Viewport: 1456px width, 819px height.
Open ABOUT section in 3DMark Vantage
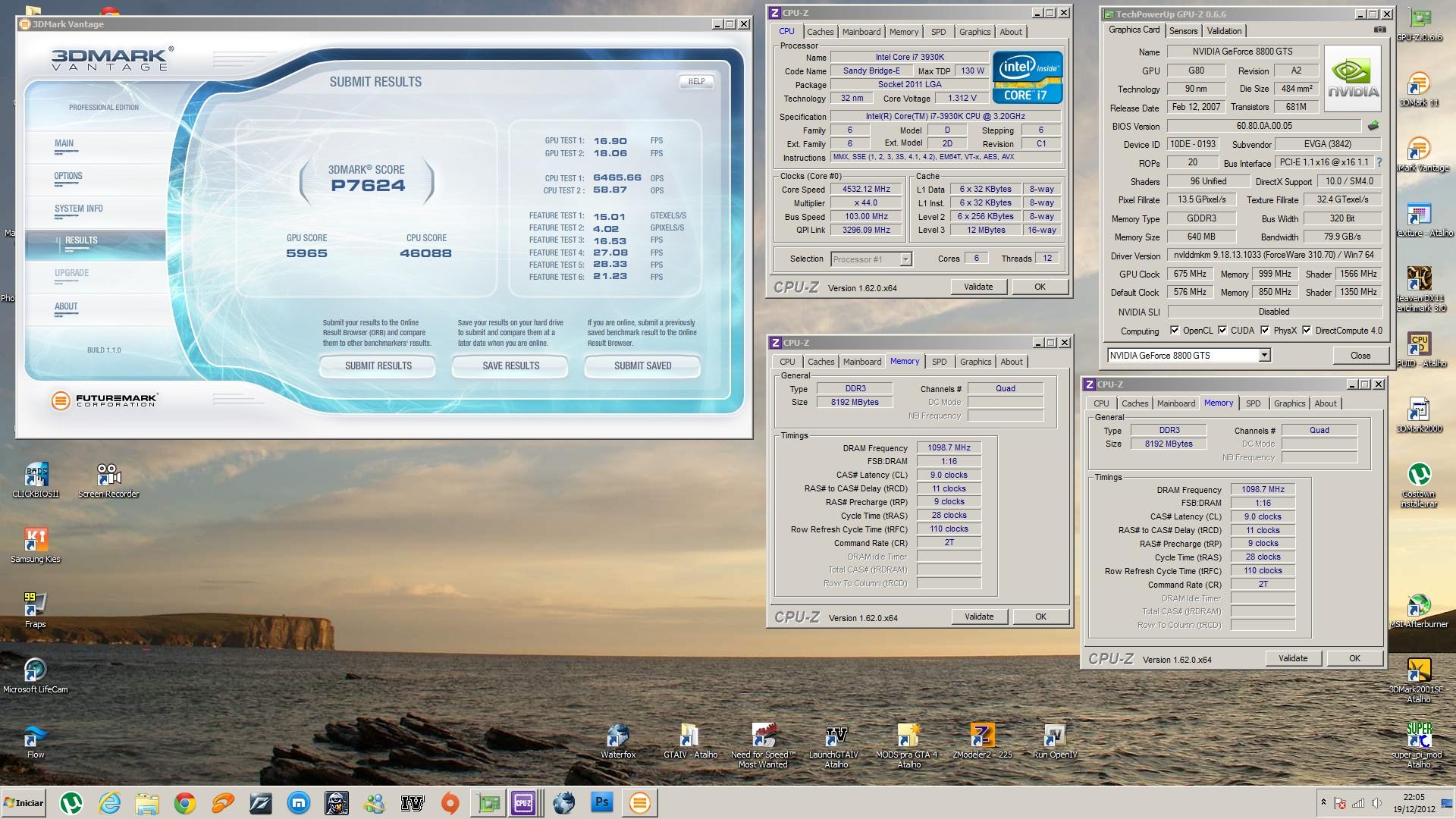pos(96,309)
